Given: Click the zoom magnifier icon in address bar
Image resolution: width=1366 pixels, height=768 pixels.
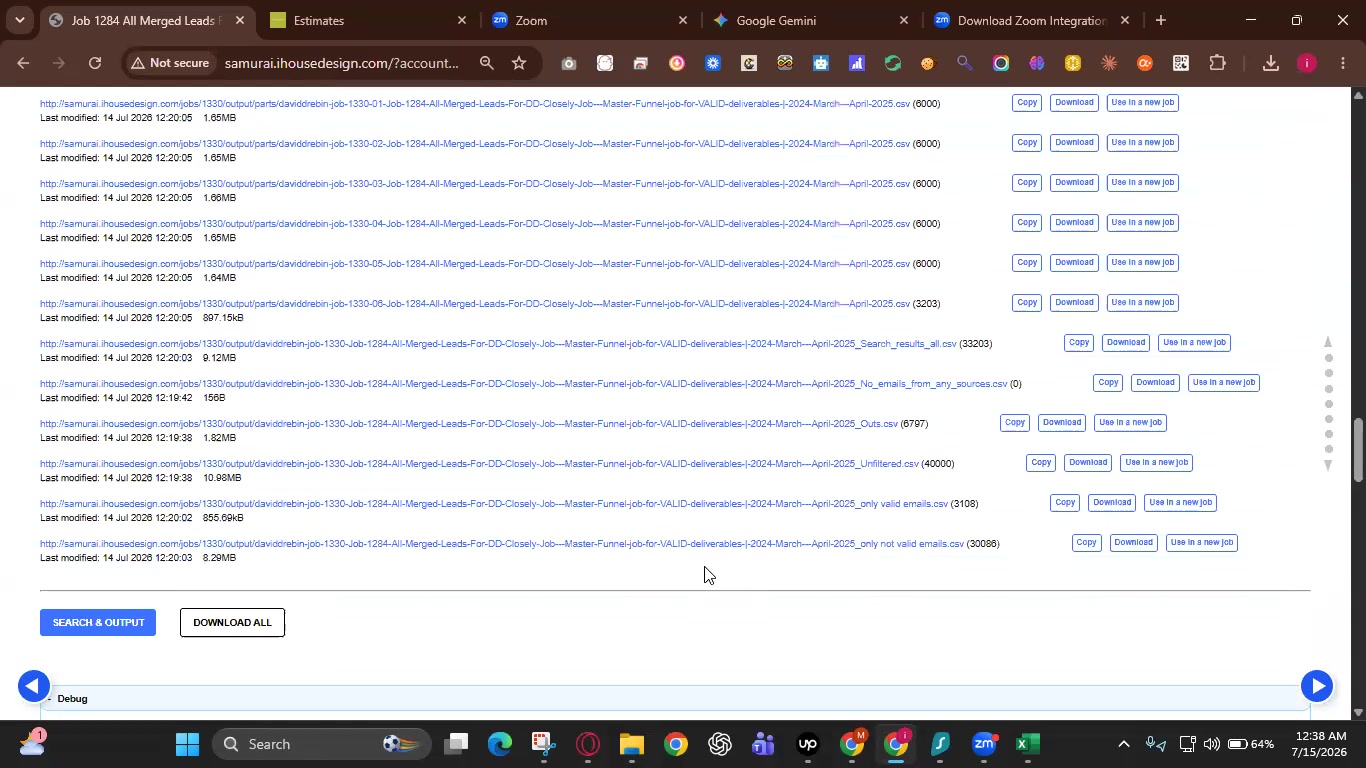Looking at the screenshot, I should pos(487,63).
